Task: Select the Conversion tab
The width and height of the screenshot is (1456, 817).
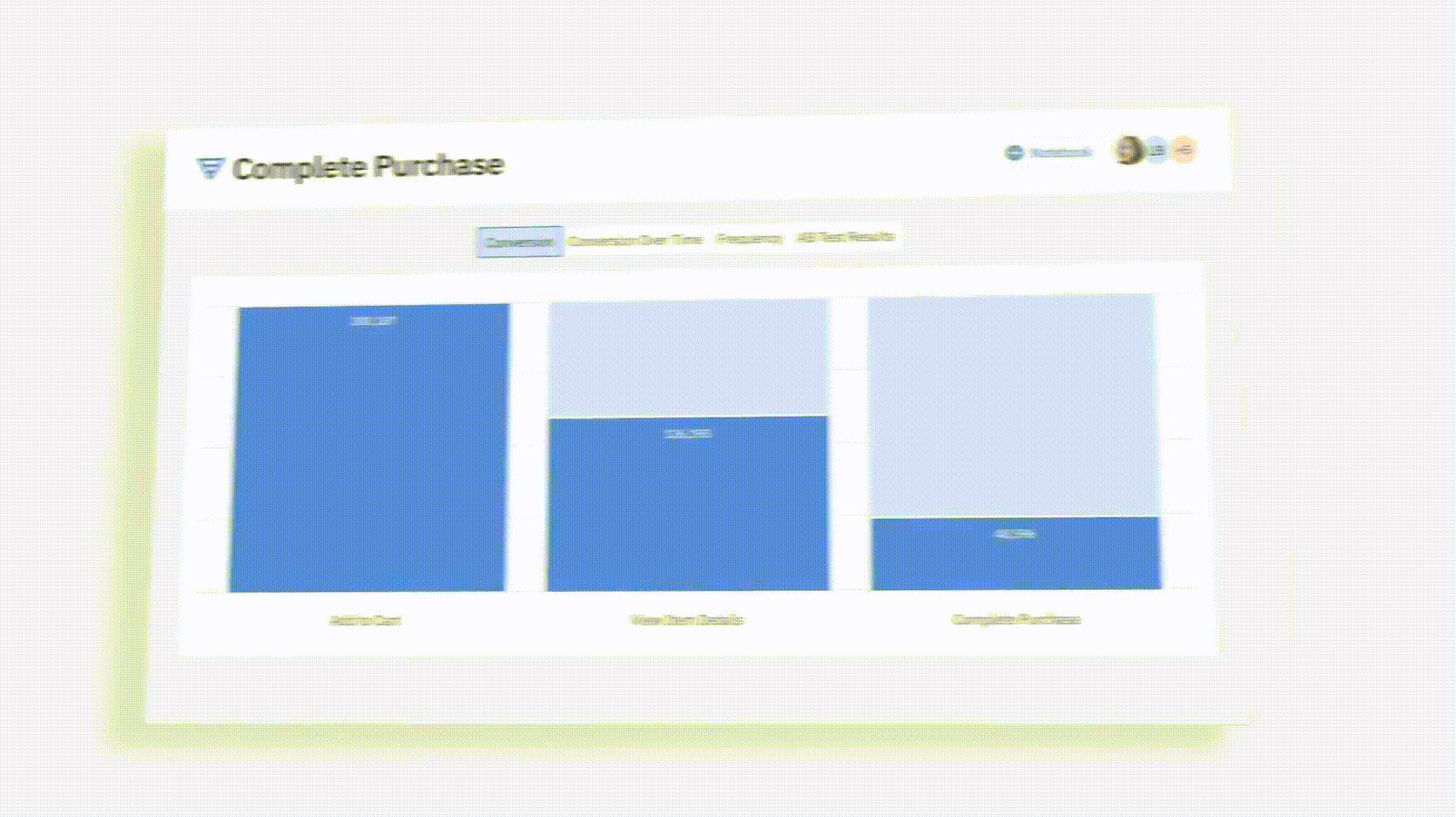Action: [x=519, y=242]
